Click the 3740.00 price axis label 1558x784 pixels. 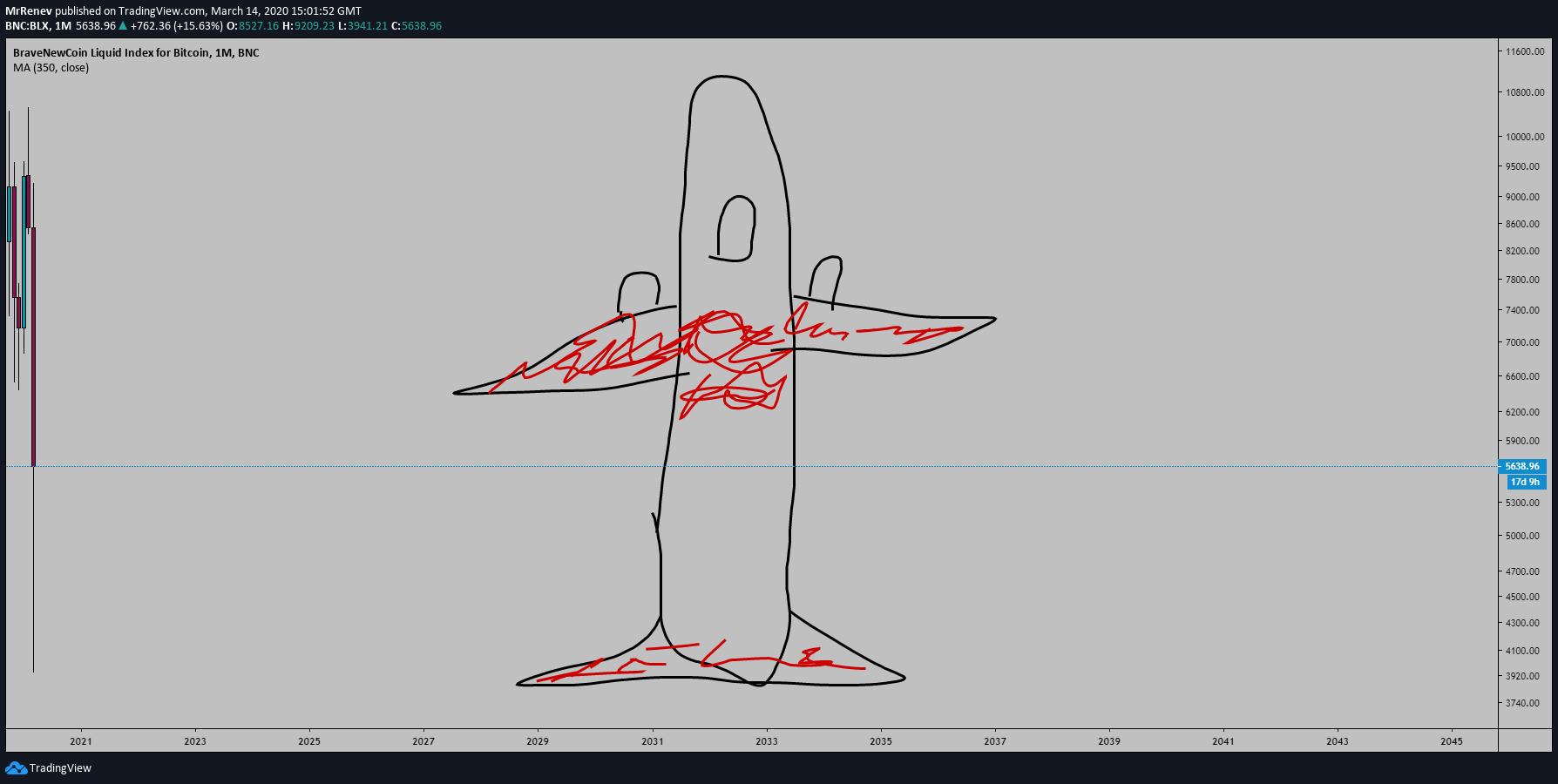(1522, 703)
